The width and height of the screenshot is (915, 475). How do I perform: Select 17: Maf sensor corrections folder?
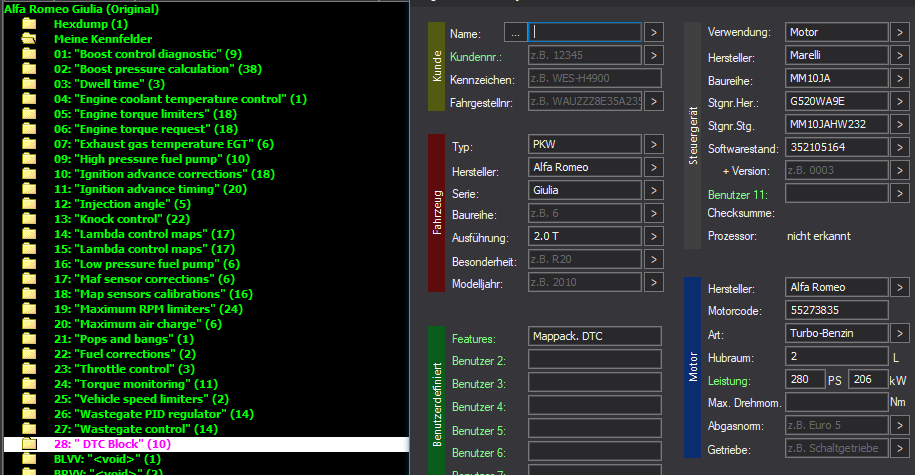pos(144,279)
